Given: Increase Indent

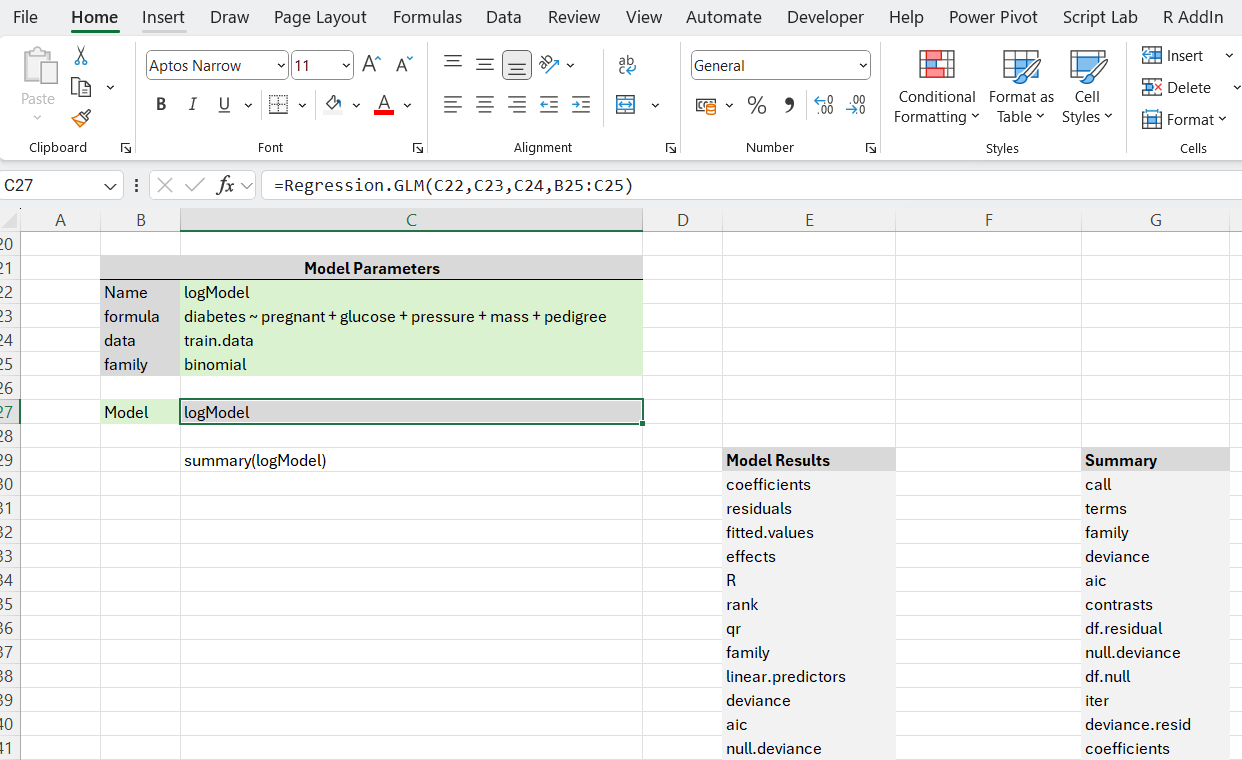Looking at the screenshot, I should pos(581,104).
